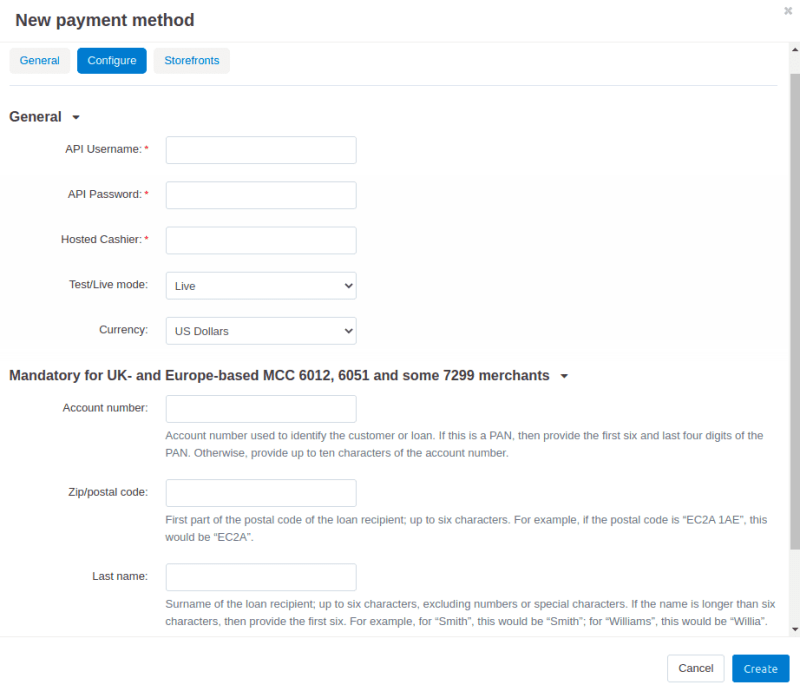Screen dimensions: 800x698
Task: Open the Test/Live mode dropdown
Action: 261,286
